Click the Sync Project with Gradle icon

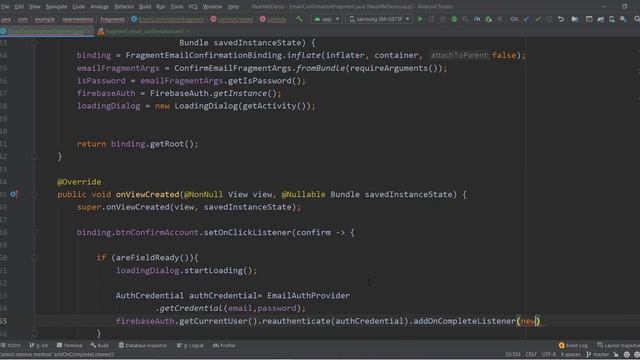(x=600, y=19)
